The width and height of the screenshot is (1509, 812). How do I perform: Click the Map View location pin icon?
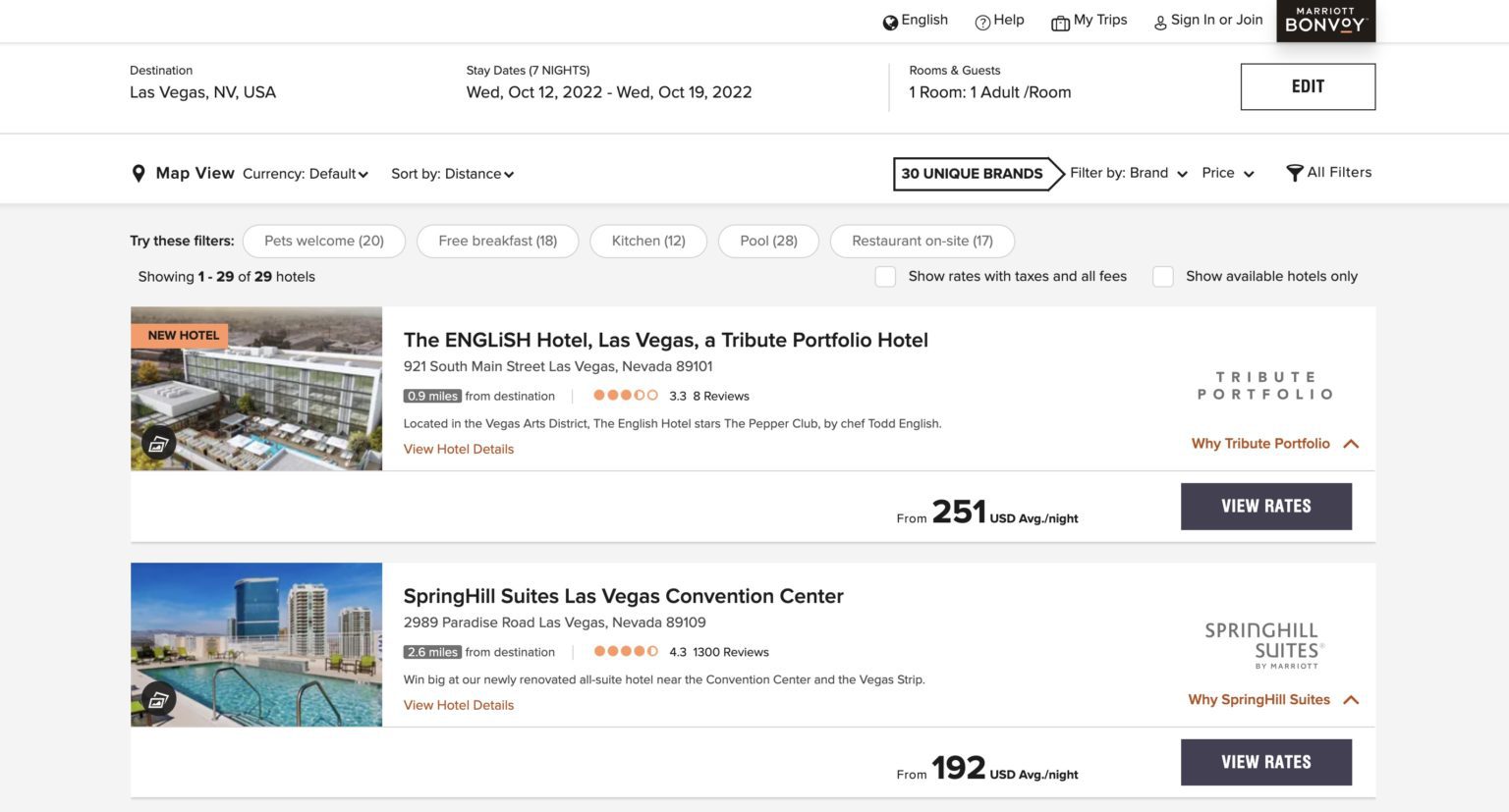click(139, 173)
